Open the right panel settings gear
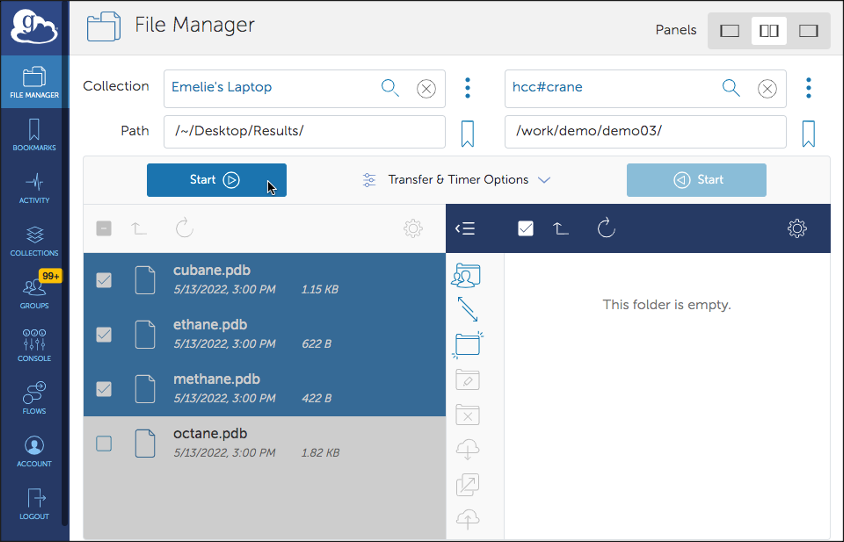The width and height of the screenshot is (844, 542). point(796,229)
